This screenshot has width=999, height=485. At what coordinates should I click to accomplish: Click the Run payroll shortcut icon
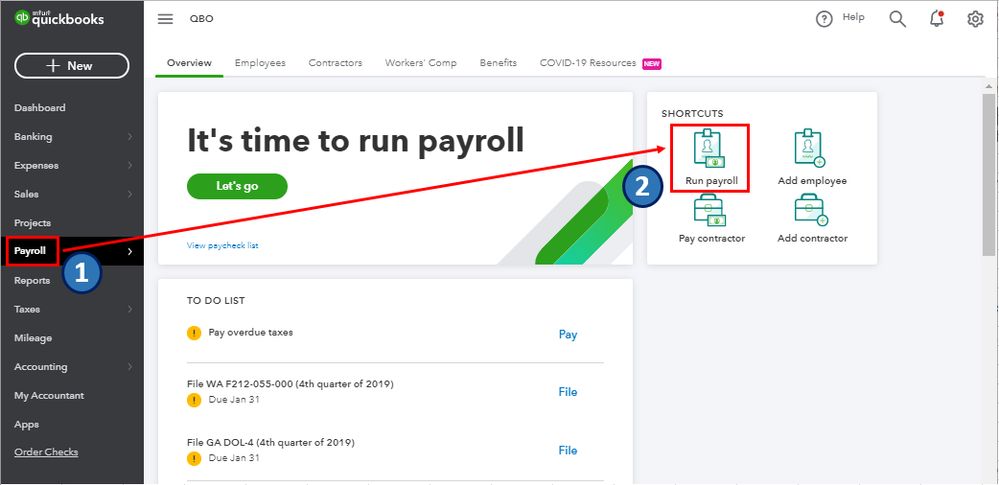(710, 148)
